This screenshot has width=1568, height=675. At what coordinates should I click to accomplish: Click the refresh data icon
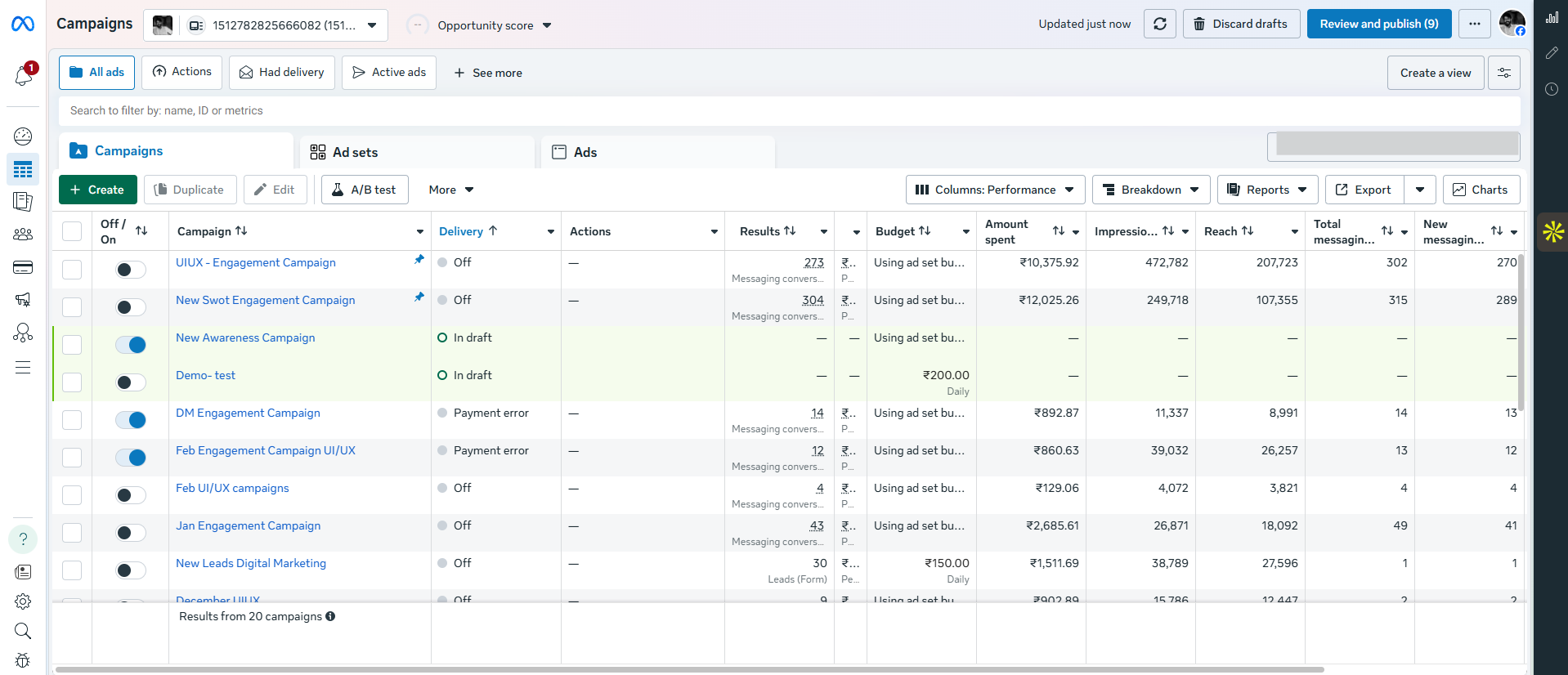[1159, 25]
